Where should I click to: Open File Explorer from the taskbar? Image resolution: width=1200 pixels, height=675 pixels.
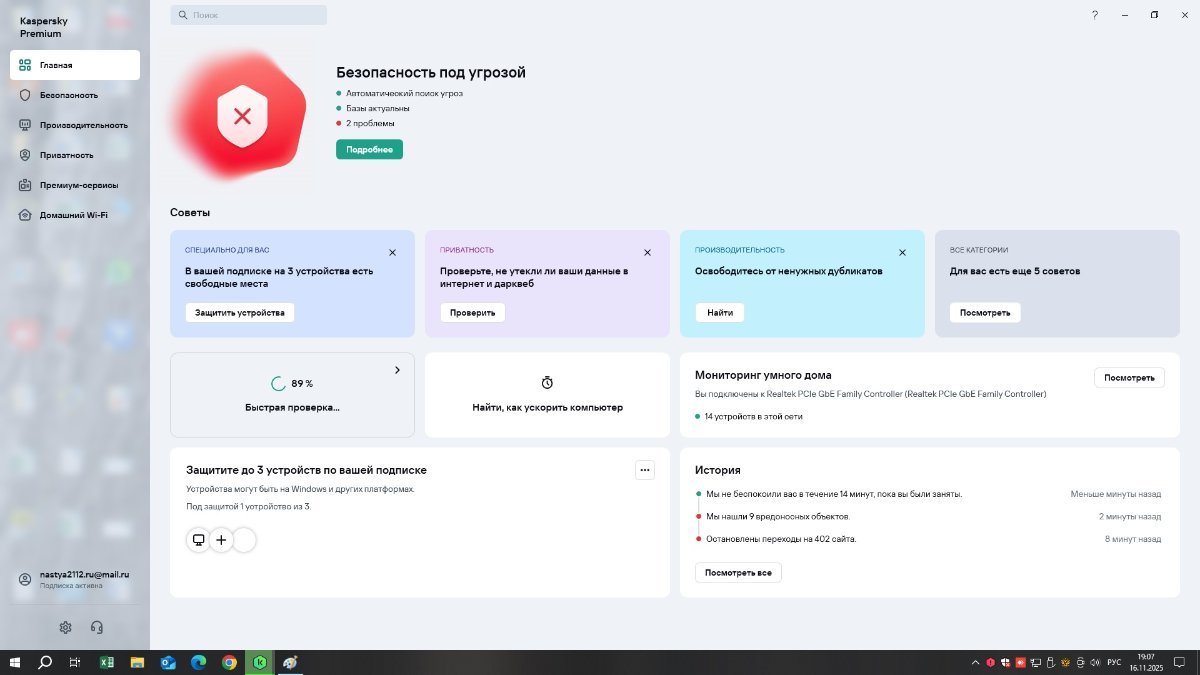pyautogui.click(x=137, y=662)
